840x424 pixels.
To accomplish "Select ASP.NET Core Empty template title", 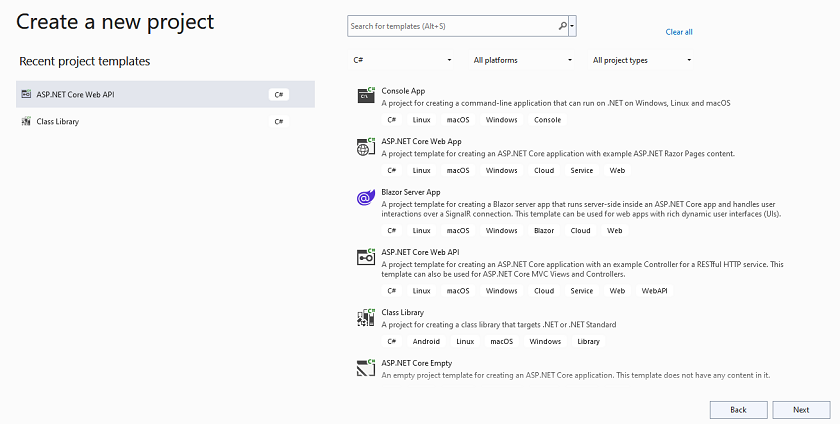I will 417,363.
